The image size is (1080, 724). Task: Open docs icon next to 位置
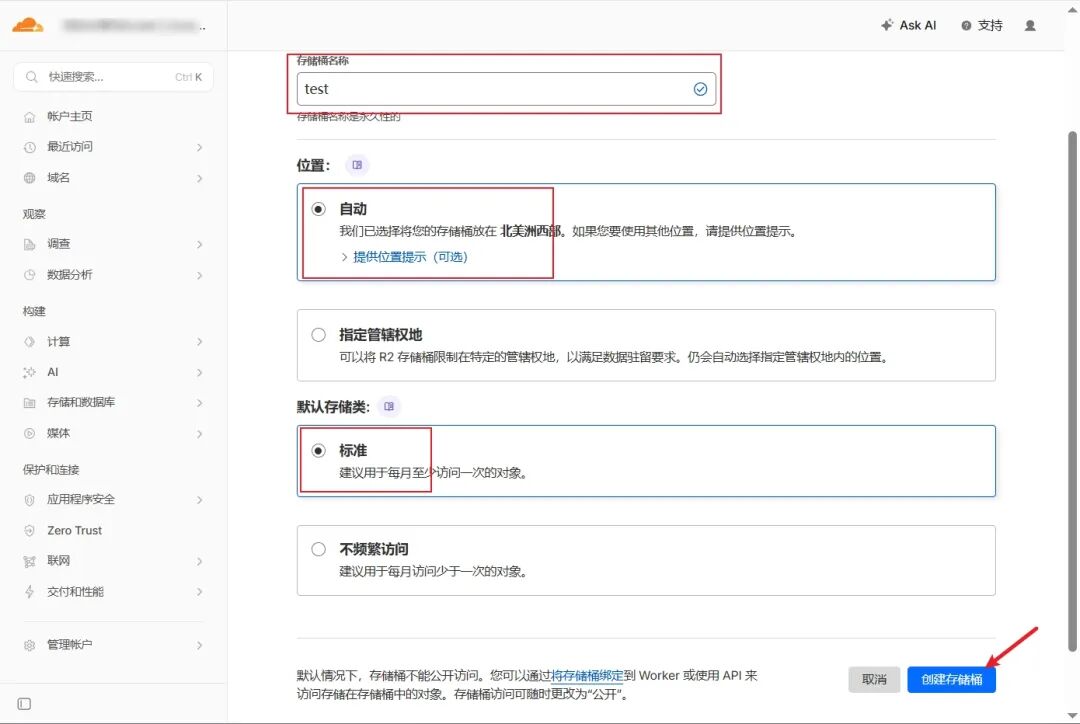pyautogui.click(x=357, y=165)
